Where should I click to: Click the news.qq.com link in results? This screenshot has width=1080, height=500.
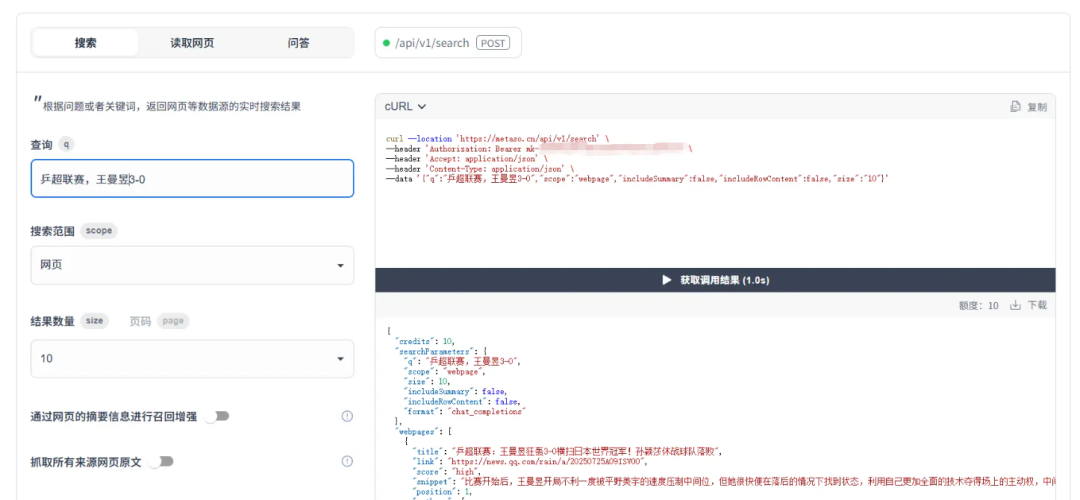point(548,461)
